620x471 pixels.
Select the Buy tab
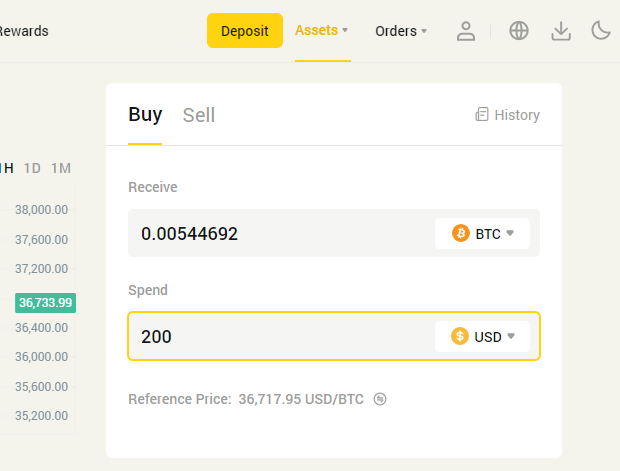pos(145,115)
